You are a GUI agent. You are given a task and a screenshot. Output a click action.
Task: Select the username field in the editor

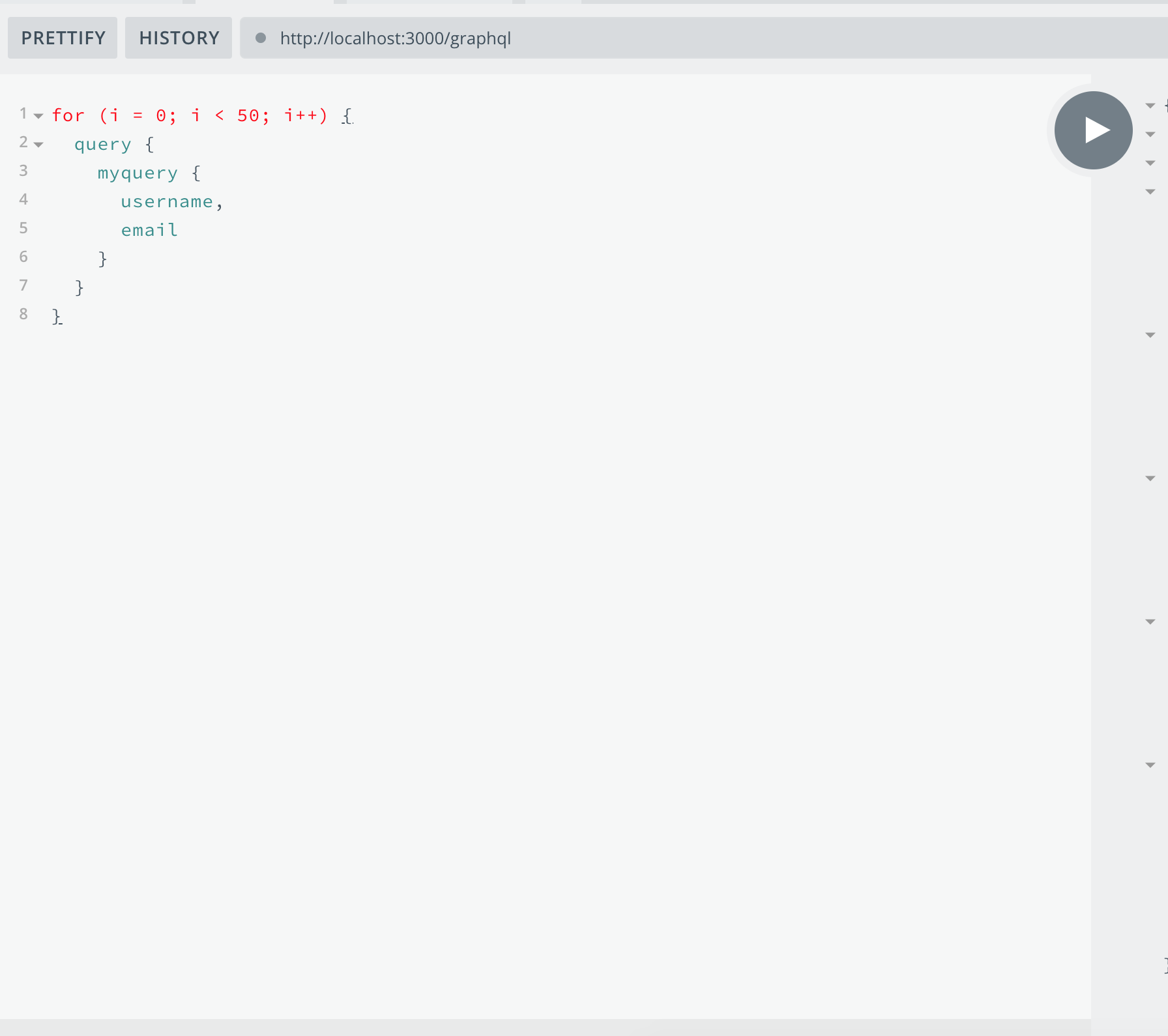pos(167,201)
